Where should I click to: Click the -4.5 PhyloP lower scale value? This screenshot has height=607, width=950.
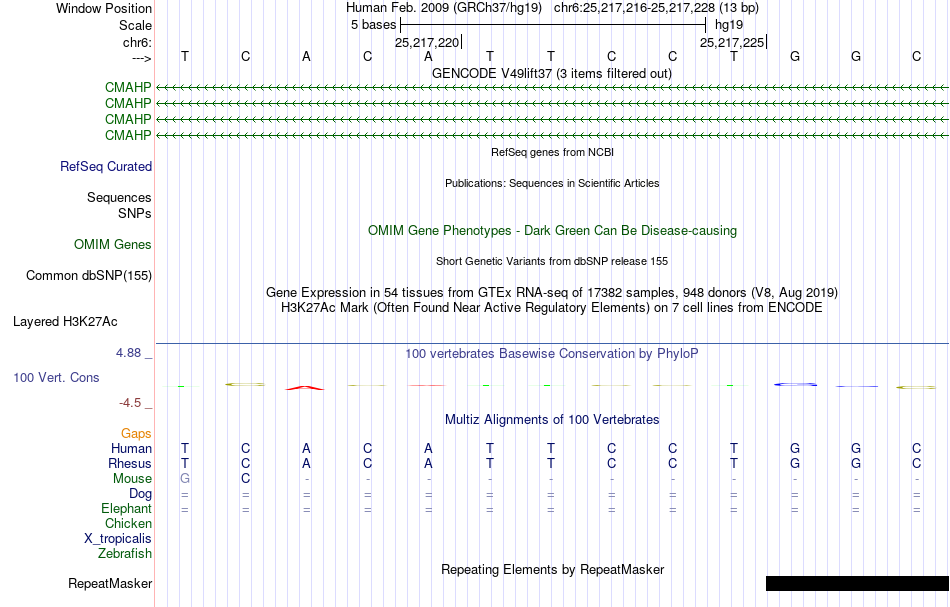[x=130, y=403]
